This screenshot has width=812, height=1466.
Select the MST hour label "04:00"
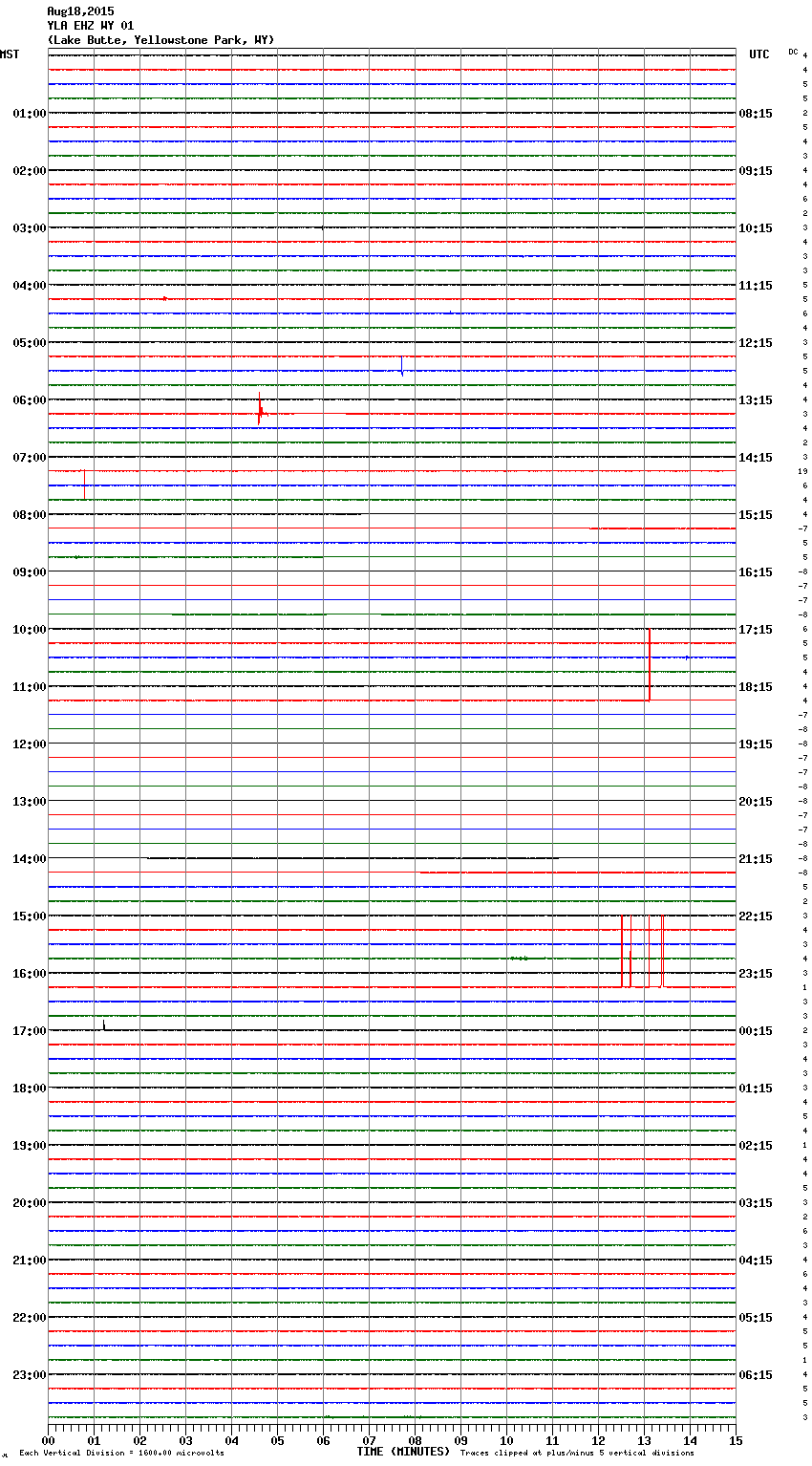(30, 286)
